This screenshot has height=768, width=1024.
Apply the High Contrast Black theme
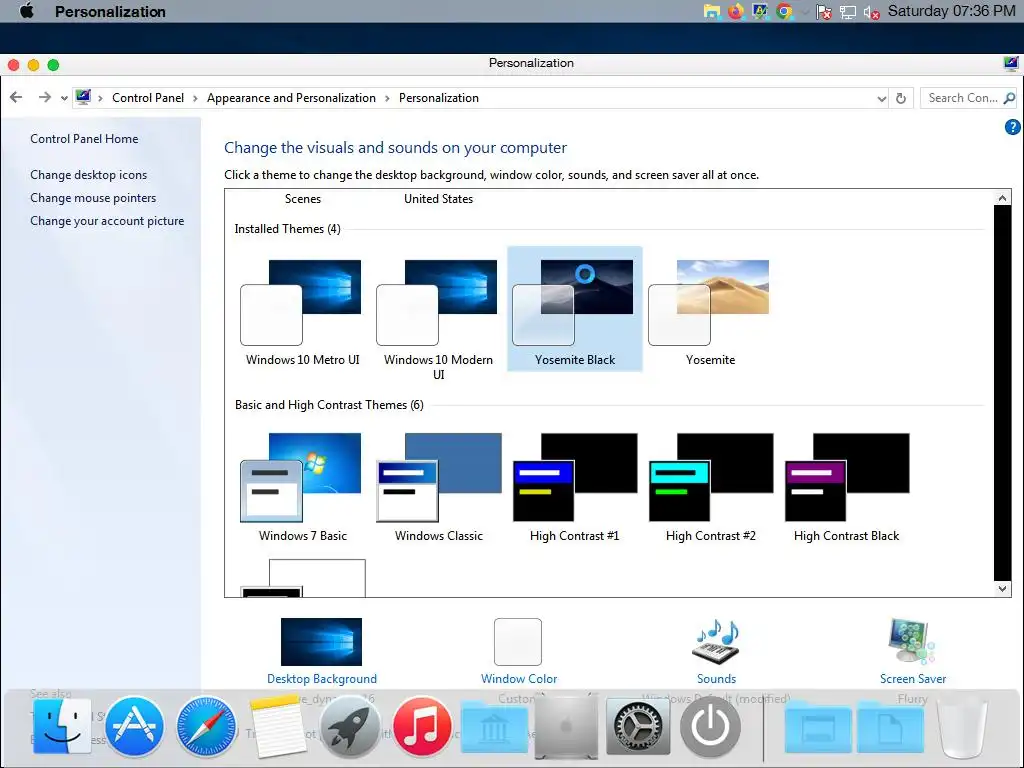(846, 487)
